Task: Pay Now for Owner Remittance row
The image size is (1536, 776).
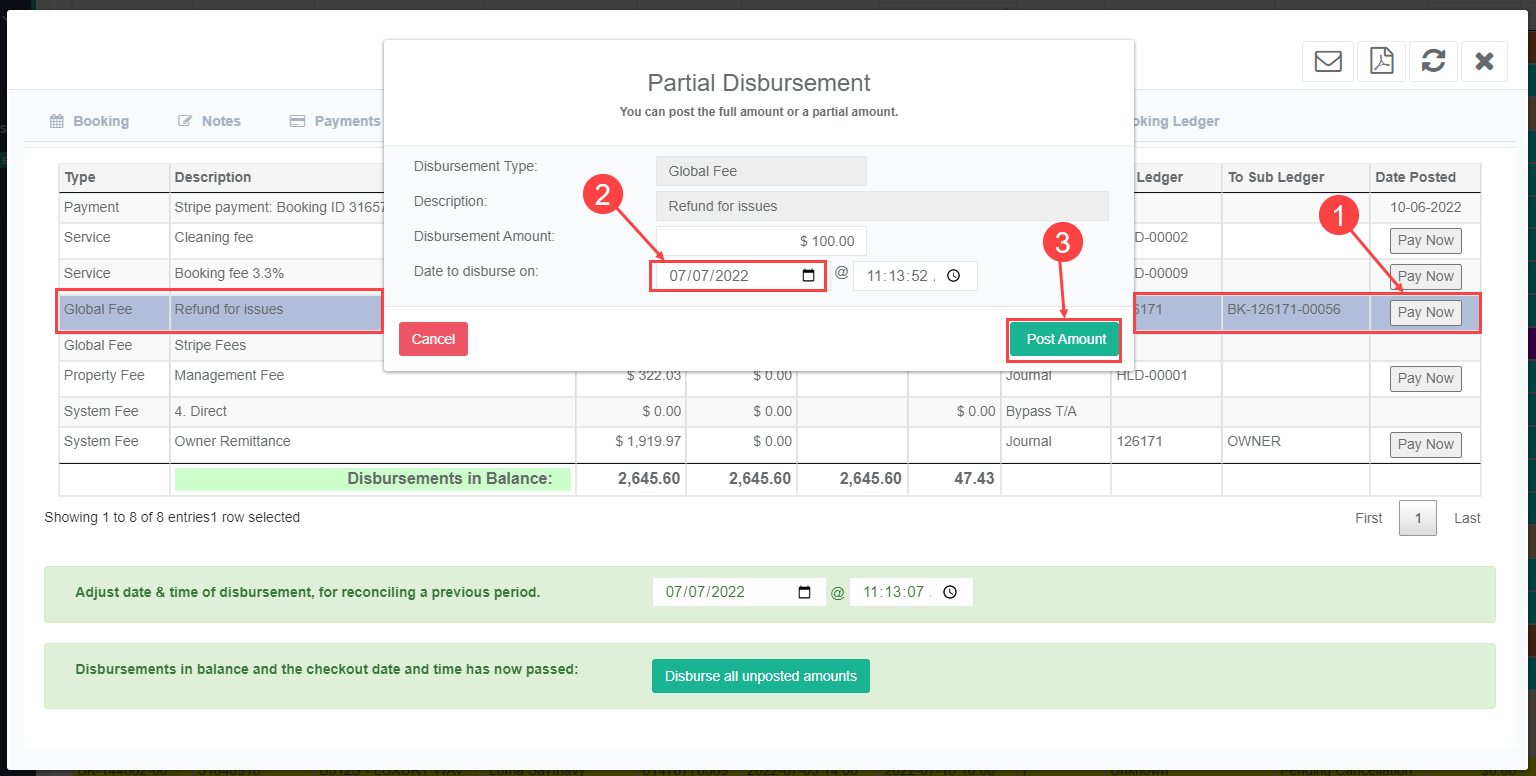Action: (x=1425, y=444)
